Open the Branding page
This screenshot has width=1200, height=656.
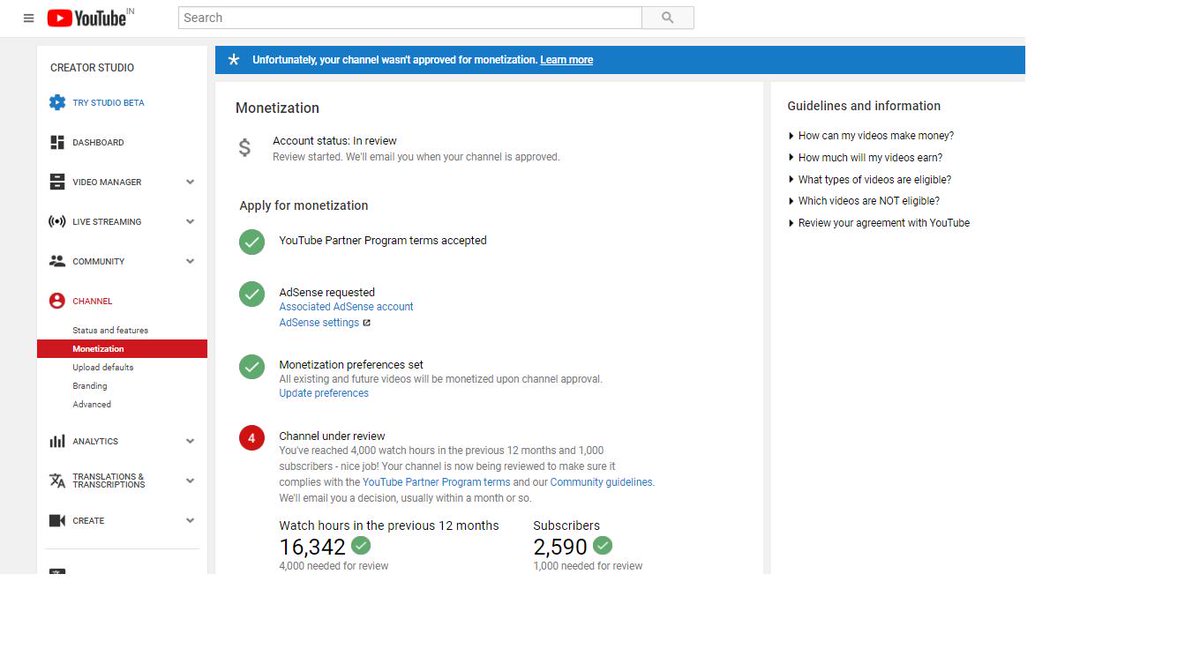(90, 386)
